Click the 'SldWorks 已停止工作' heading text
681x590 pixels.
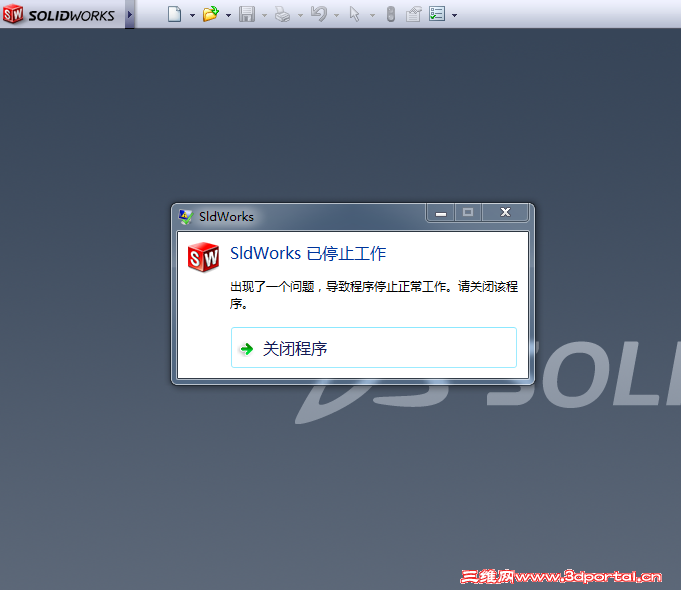(308, 253)
